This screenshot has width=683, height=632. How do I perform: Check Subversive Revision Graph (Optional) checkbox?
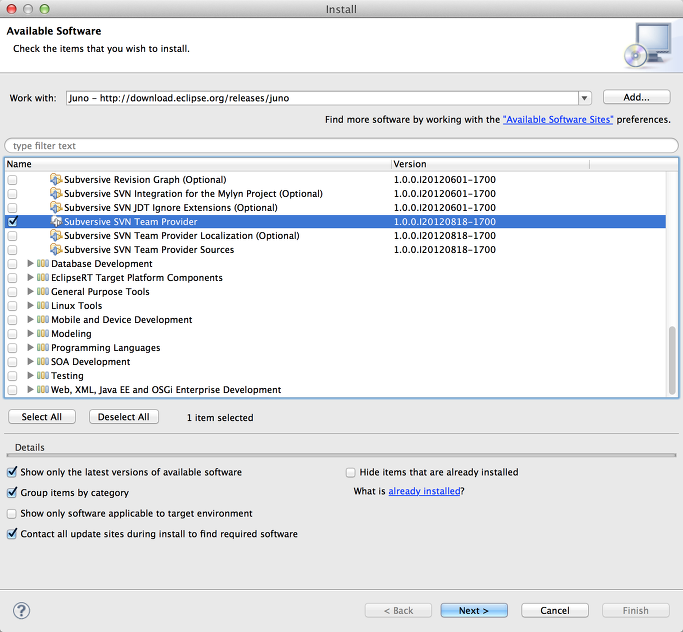tap(12, 179)
